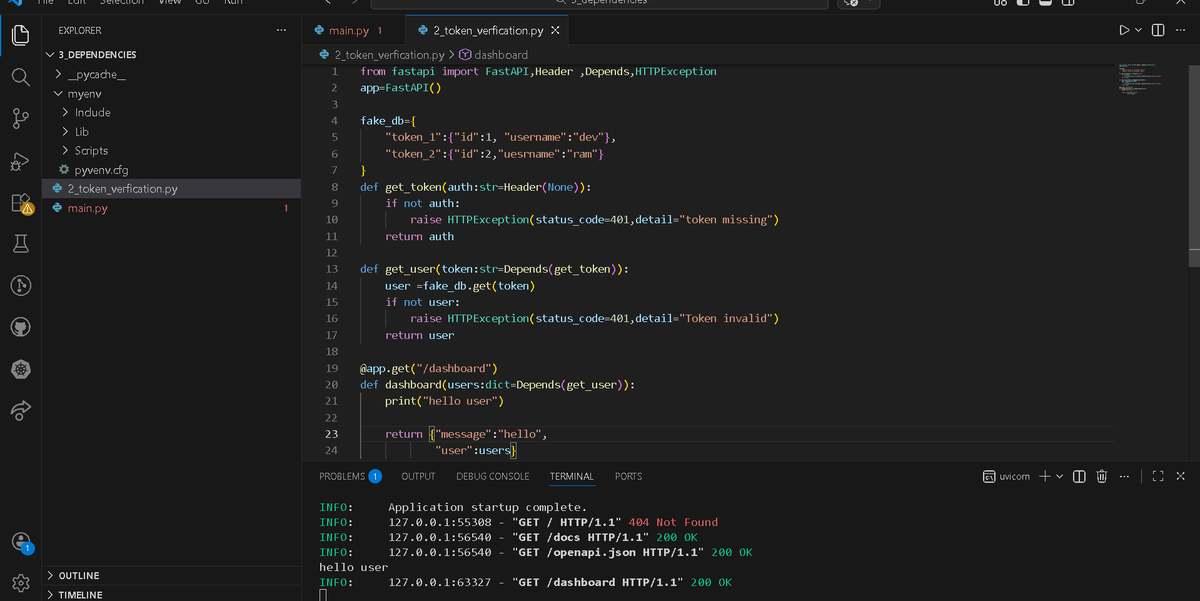The height and width of the screenshot is (601, 1200).
Task: Open the Explorer view in activity bar
Action: [x=20, y=36]
